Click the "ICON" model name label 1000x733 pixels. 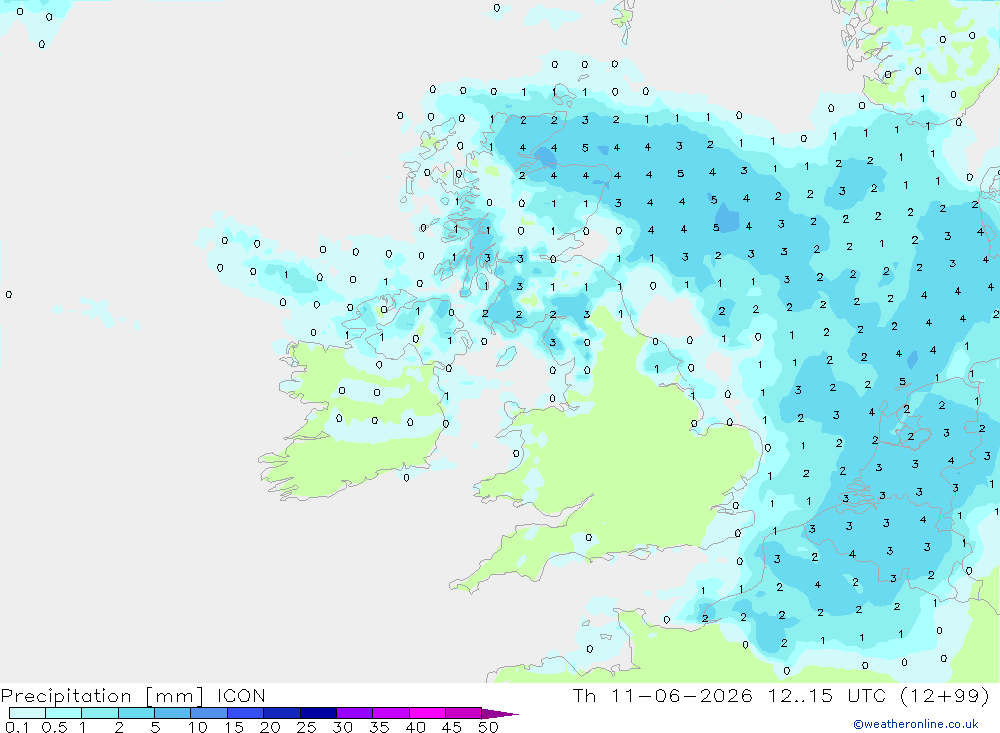click(x=241, y=695)
